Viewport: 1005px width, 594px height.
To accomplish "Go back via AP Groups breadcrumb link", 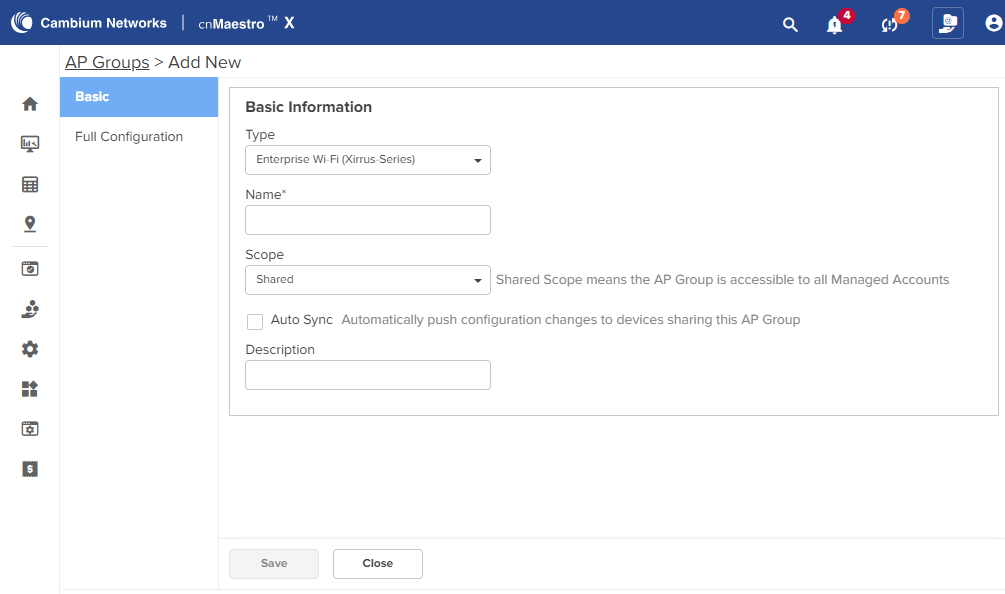I will point(107,62).
